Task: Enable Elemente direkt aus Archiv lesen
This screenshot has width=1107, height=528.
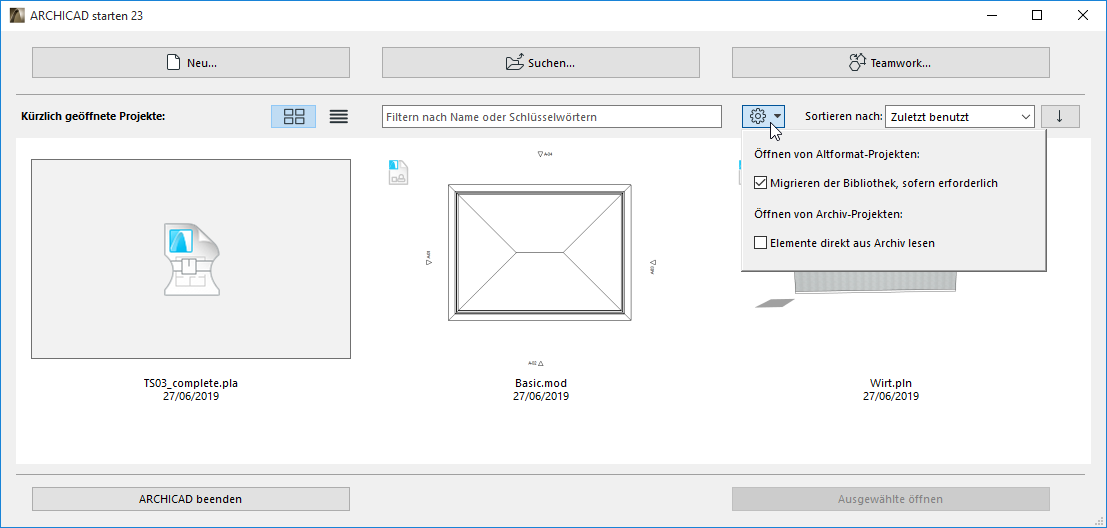Action: [760, 243]
